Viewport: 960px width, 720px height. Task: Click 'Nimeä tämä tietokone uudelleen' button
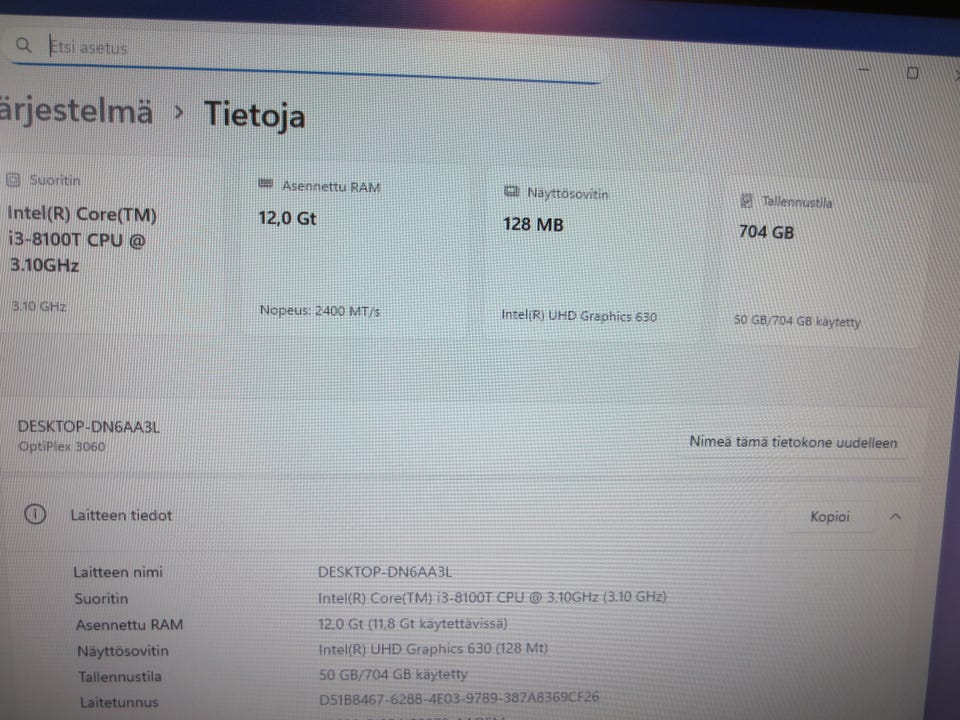(793, 442)
